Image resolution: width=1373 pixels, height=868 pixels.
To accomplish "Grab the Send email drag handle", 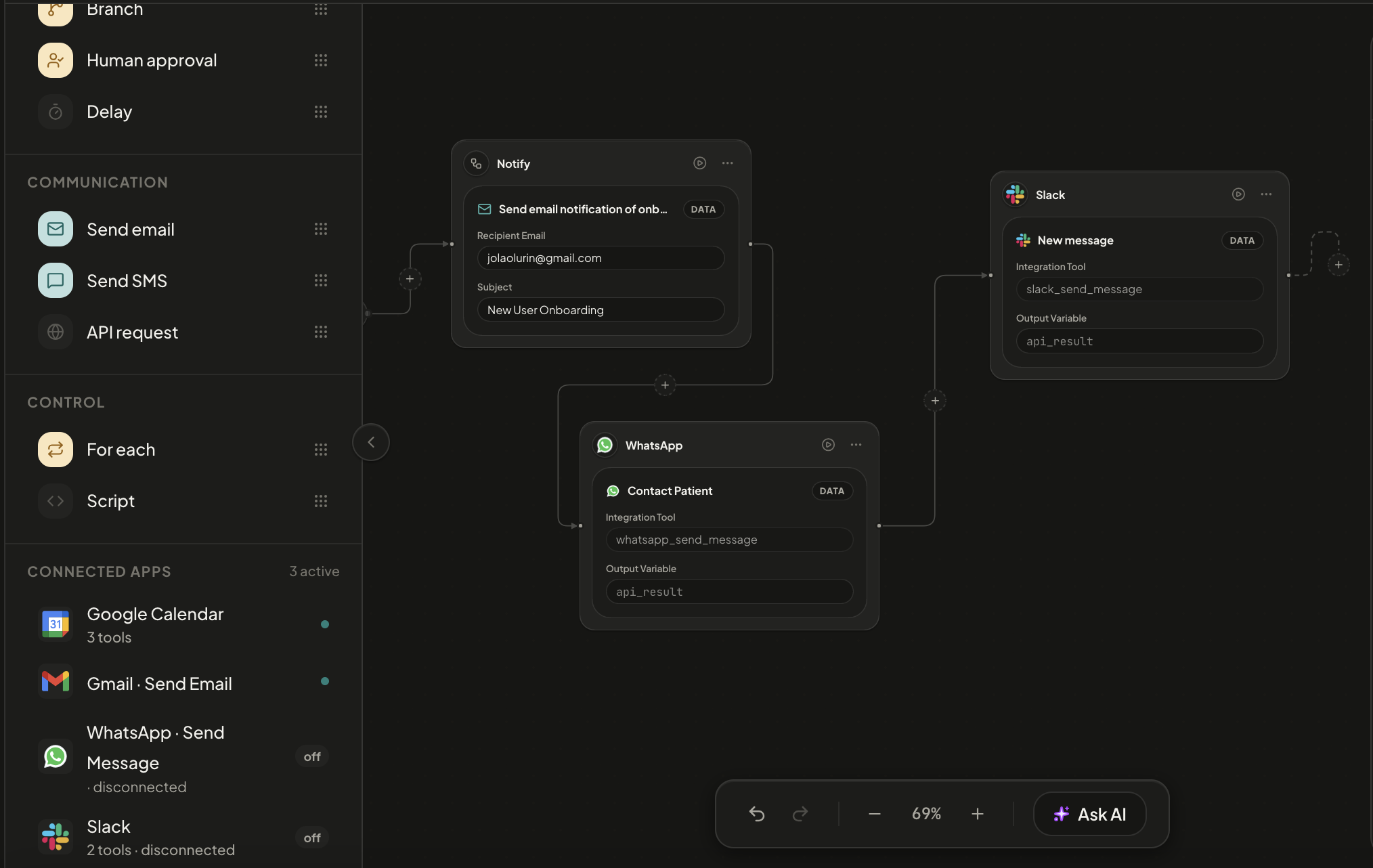I will click(x=321, y=229).
